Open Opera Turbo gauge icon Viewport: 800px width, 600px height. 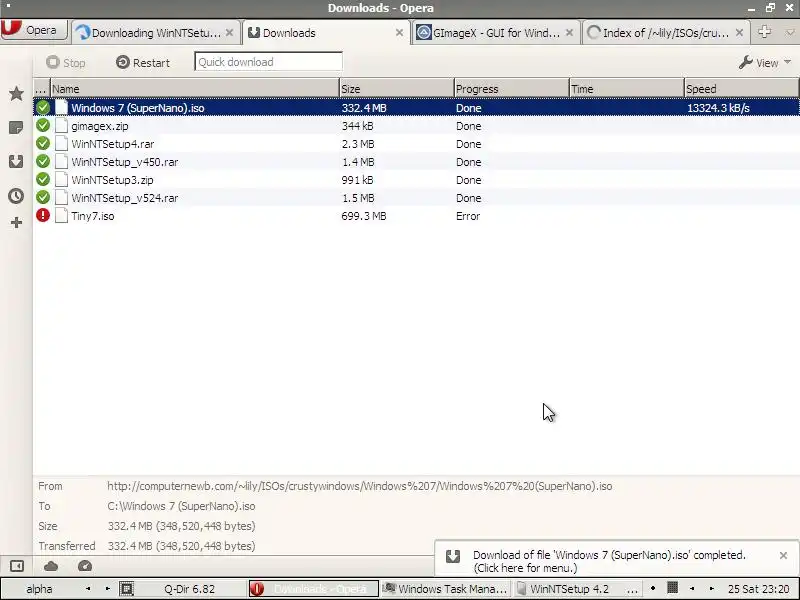point(85,566)
